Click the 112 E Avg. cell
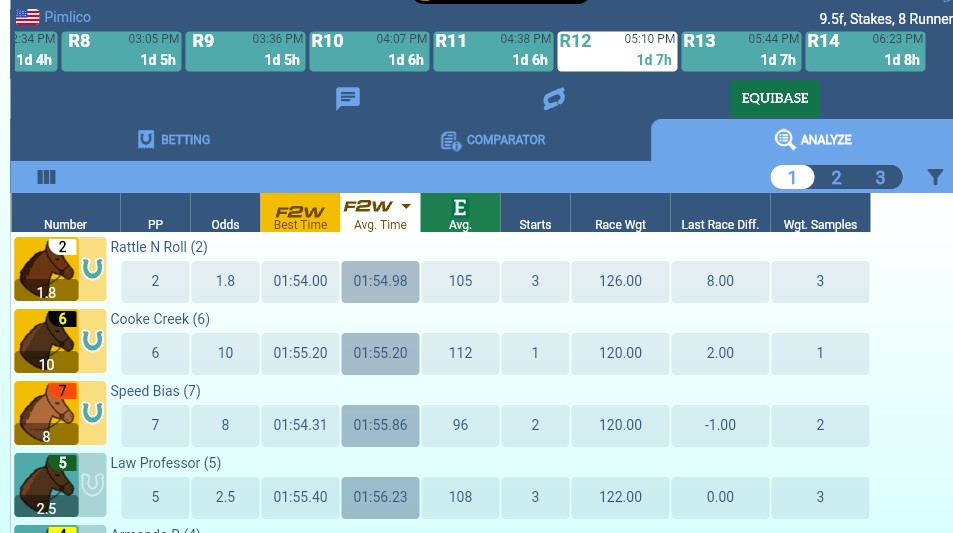This screenshot has height=533, width=953. [x=461, y=353]
